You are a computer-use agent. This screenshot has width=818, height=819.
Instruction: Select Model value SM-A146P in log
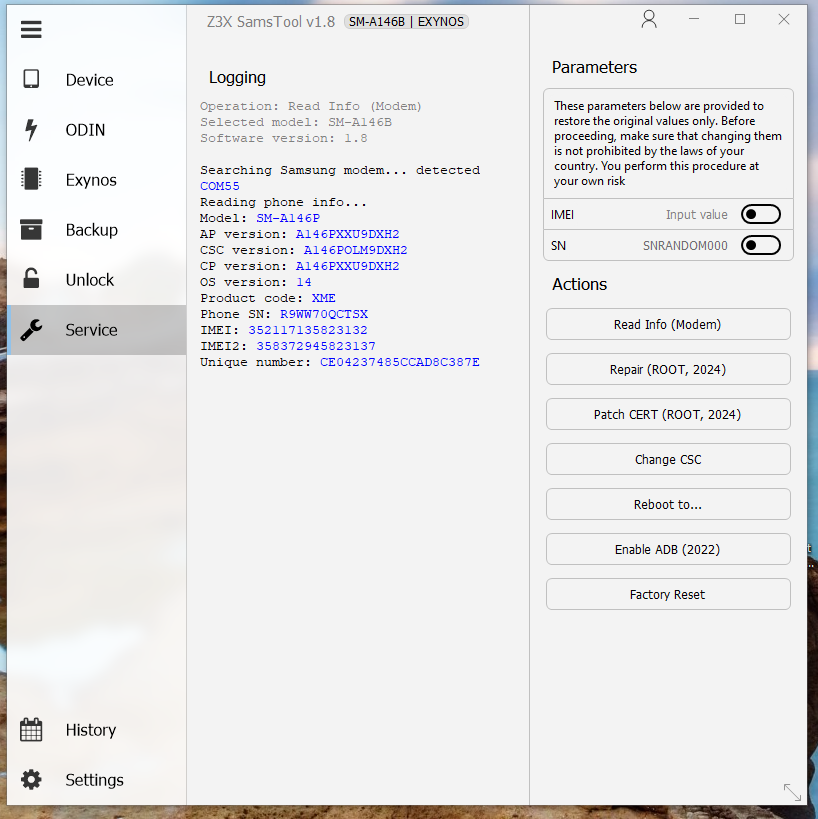click(x=288, y=218)
